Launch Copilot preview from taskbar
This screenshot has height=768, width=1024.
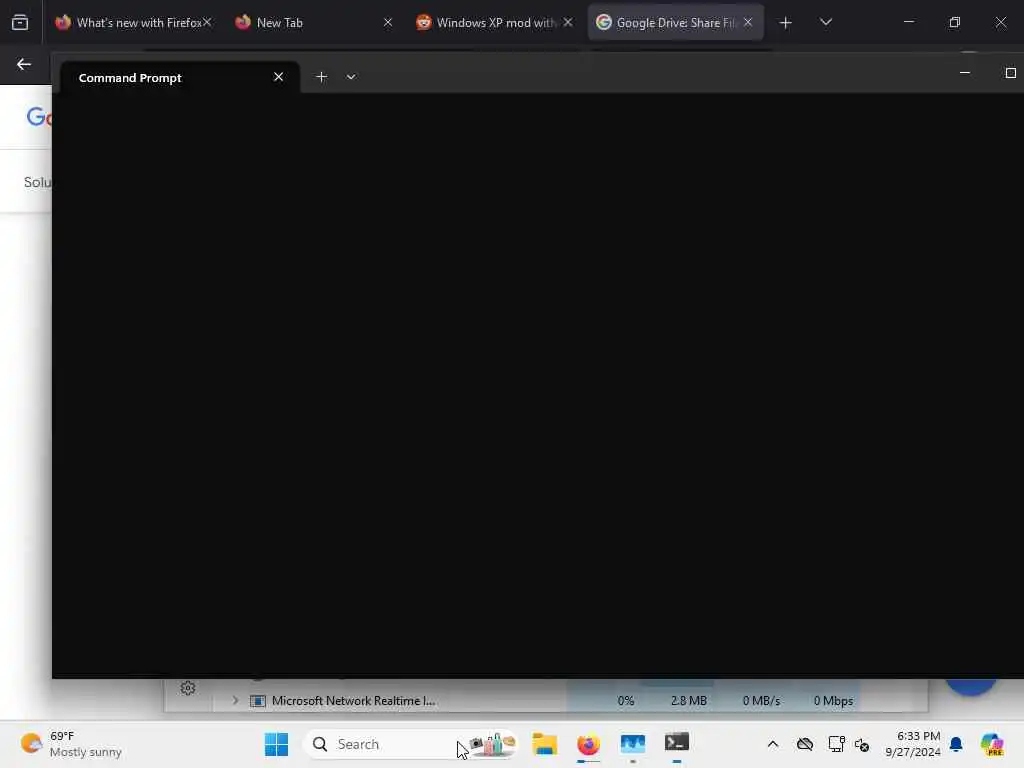[992, 744]
